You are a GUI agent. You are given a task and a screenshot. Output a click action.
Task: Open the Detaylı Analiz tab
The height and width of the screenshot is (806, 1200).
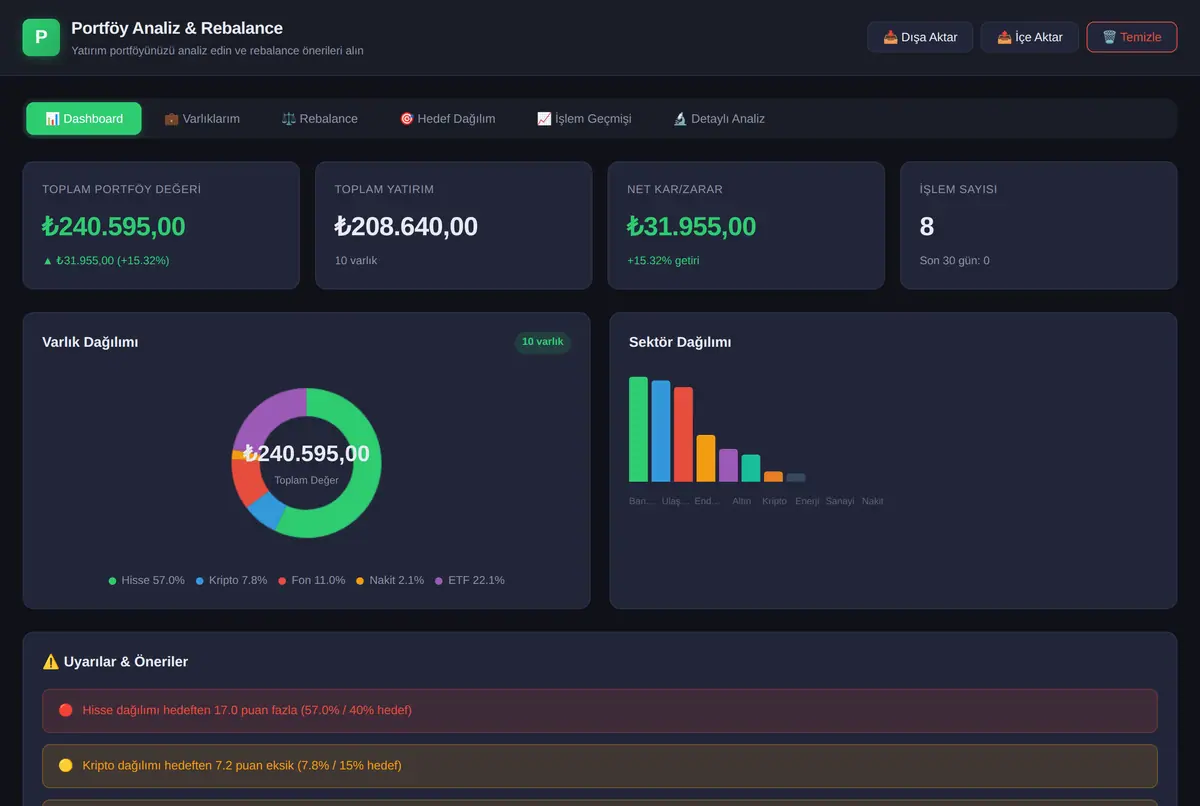point(719,118)
